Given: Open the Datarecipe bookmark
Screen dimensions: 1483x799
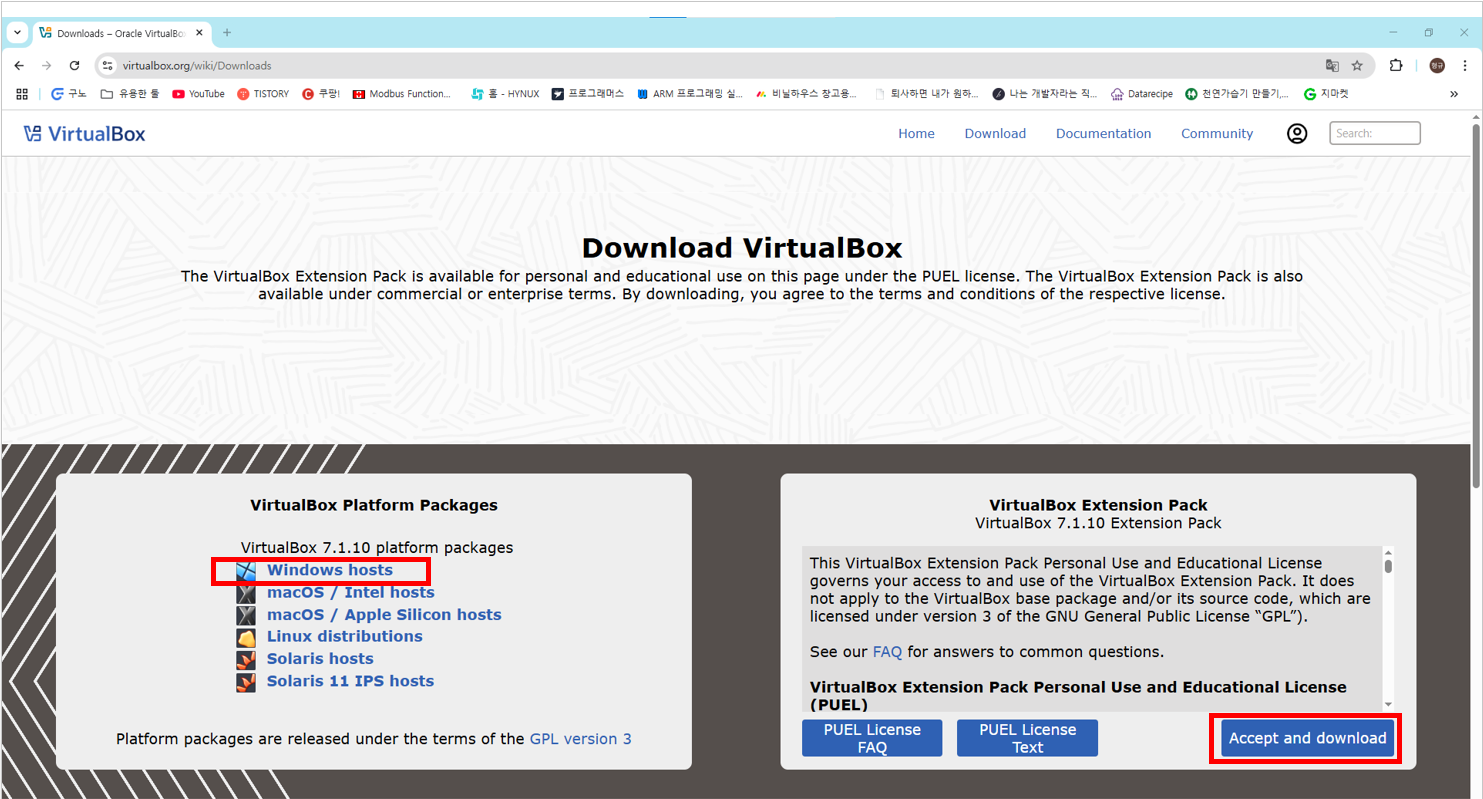Looking at the screenshot, I should (x=1142, y=94).
